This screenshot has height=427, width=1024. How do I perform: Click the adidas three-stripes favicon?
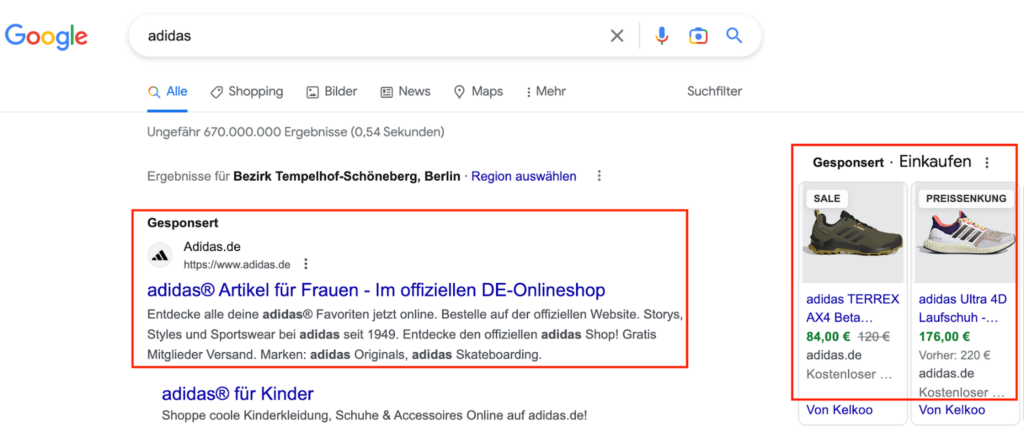click(160, 255)
